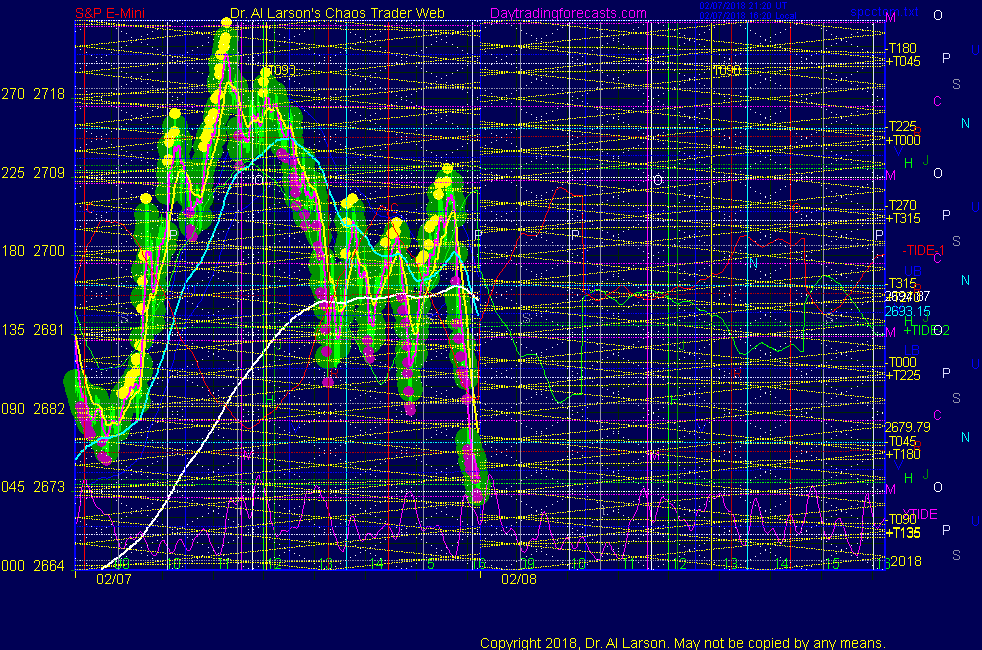Click the '-T090' level label
Image resolution: width=982 pixels, height=650 pixels.
902,520
